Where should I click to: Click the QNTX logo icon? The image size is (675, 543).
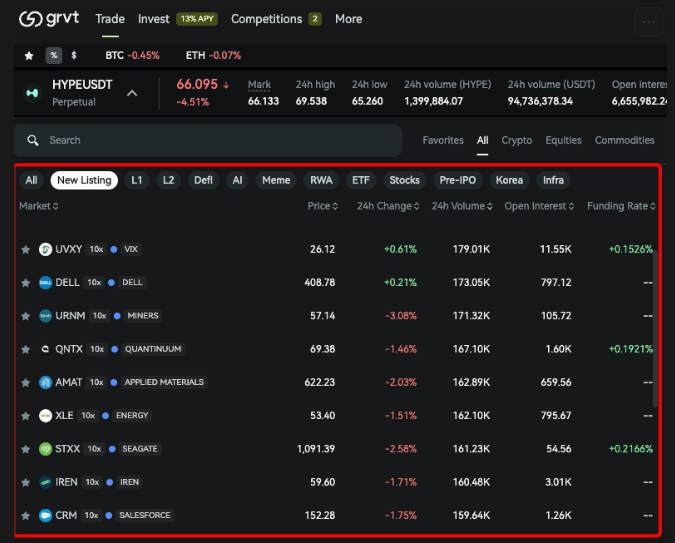tap(45, 349)
